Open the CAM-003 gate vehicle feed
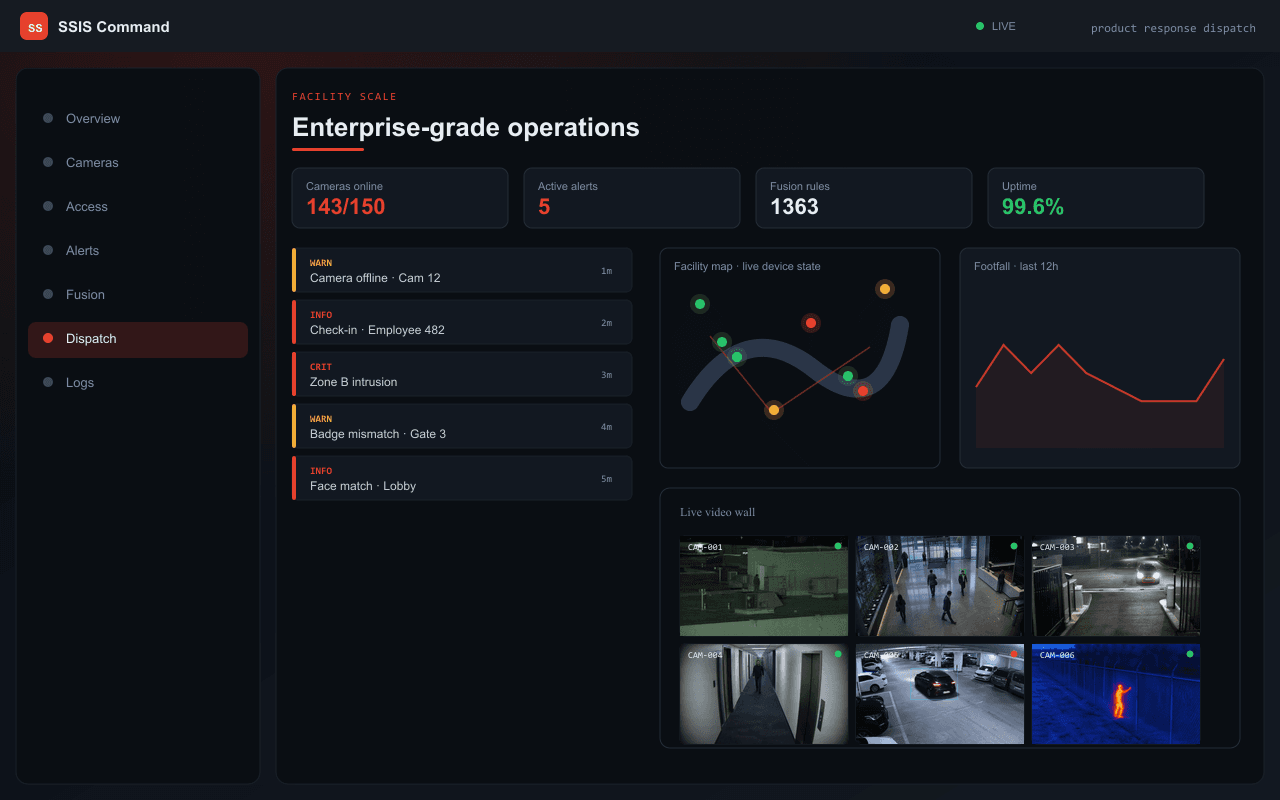Screen dimensions: 1280x800 coord(1116,586)
